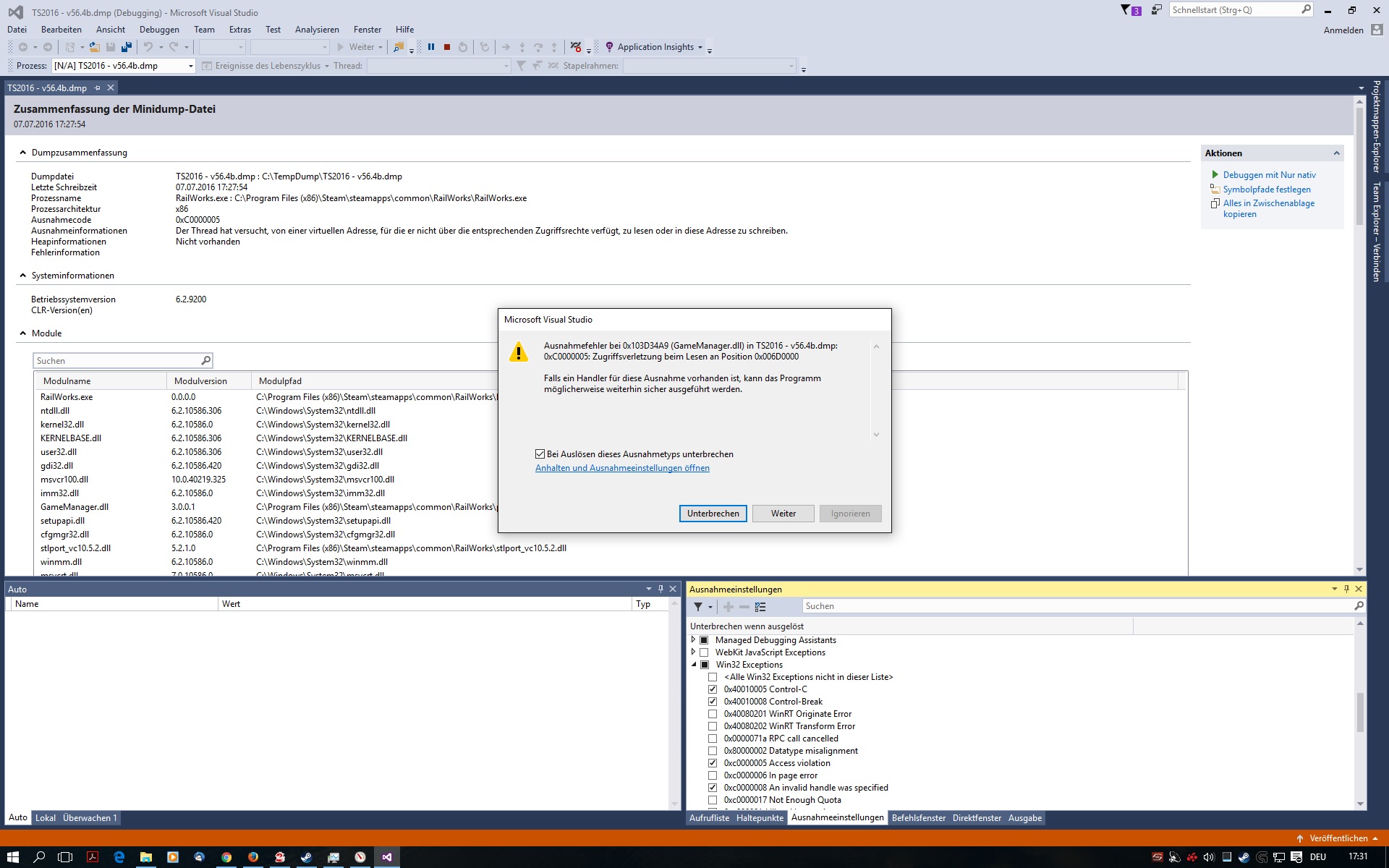
Task: Click Visual Studio icon in the taskbar
Action: pos(387,857)
